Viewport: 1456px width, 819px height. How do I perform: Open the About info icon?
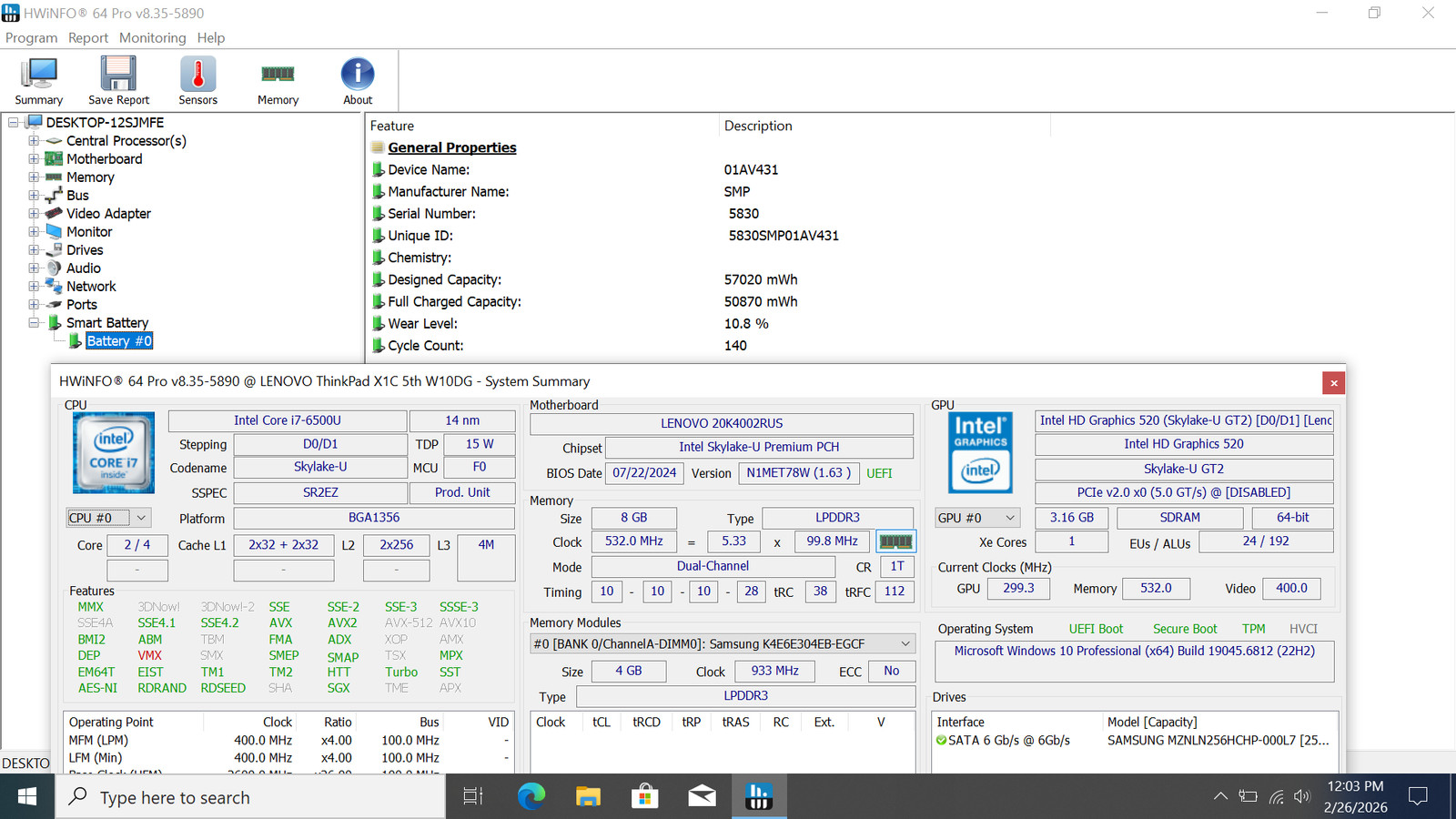pos(358,81)
